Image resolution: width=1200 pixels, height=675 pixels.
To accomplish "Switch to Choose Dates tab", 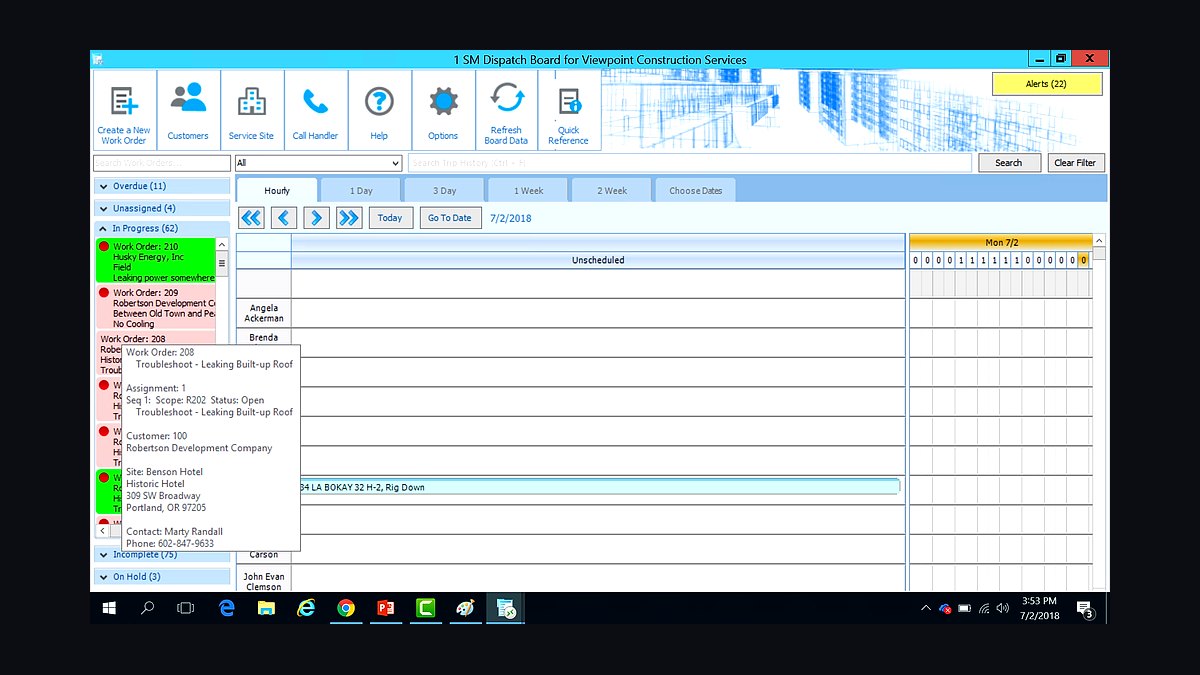I will coord(696,191).
